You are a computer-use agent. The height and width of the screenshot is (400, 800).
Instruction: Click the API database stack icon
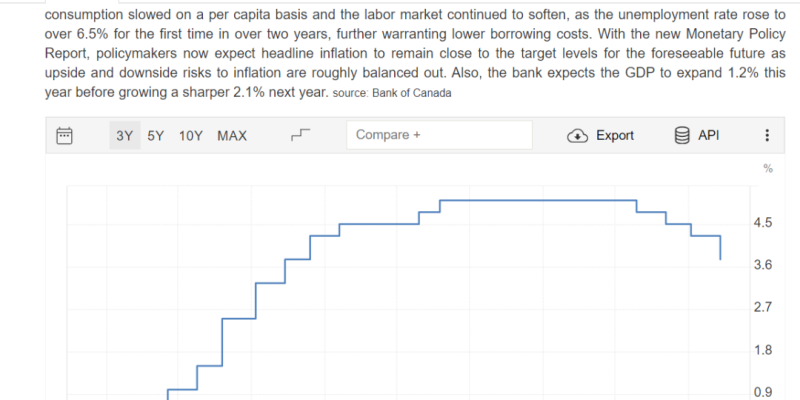[x=683, y=136]
